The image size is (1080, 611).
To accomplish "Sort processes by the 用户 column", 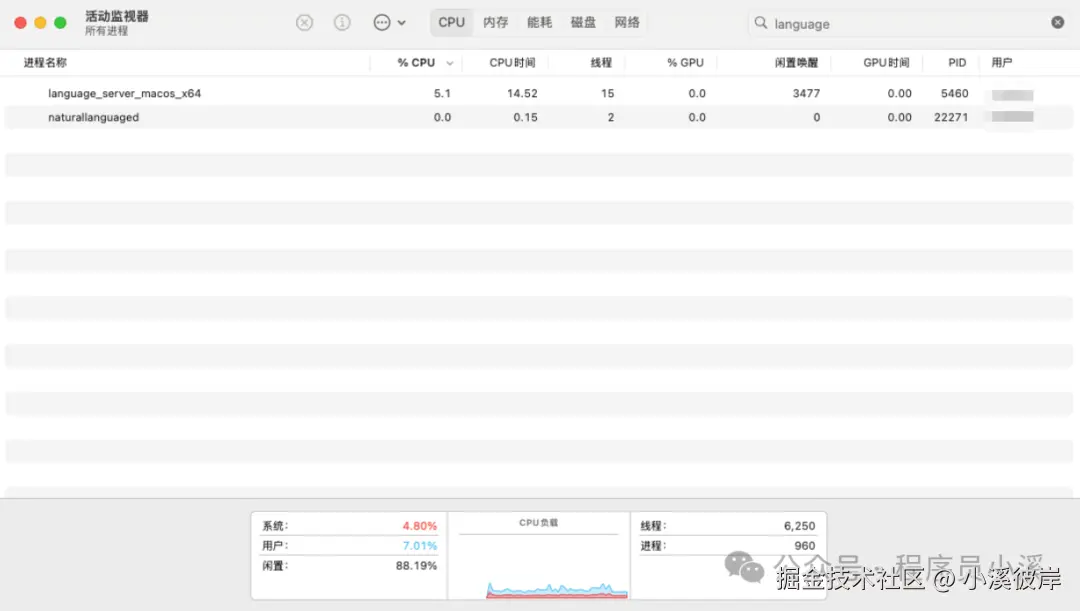I will point(1003,62).
